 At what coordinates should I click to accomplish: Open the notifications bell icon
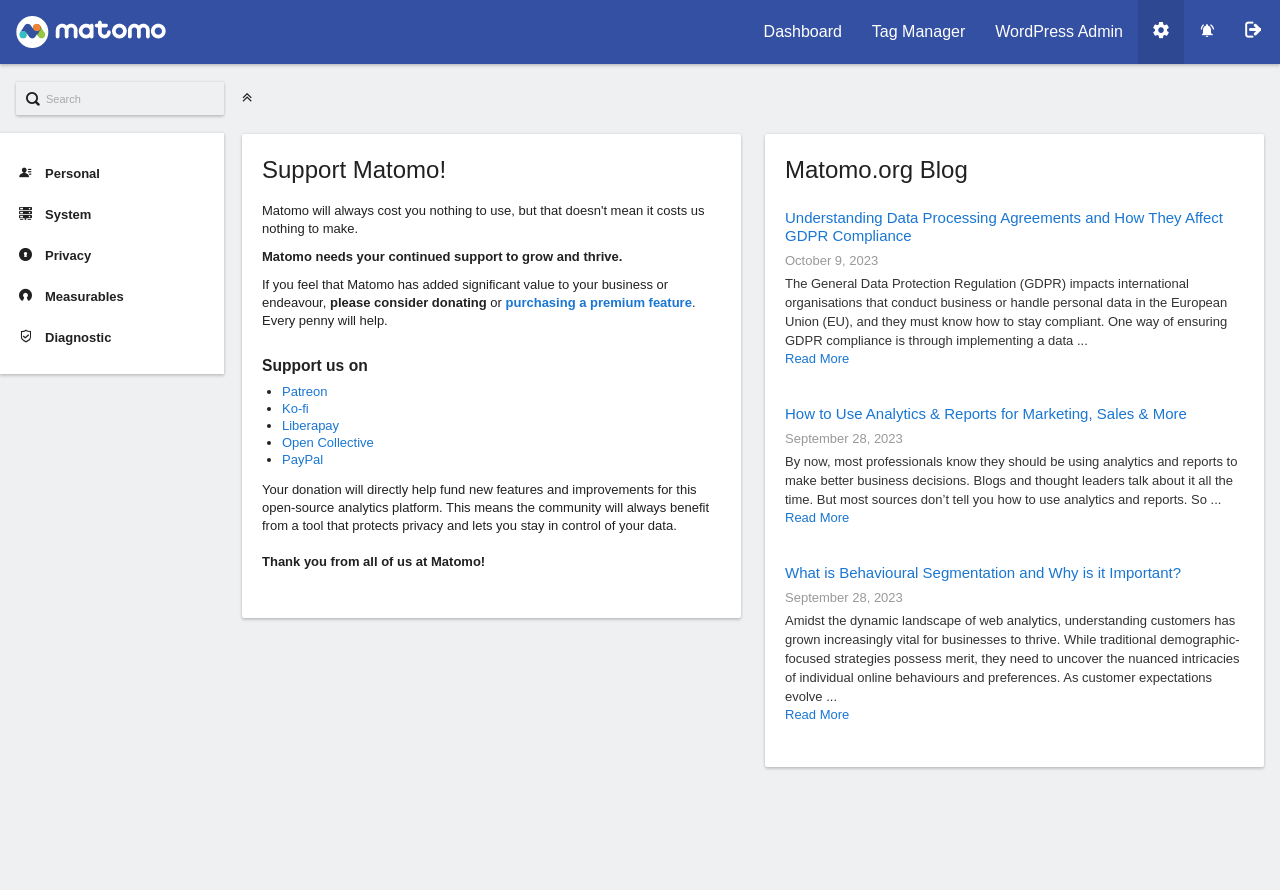pos(1207,31)
